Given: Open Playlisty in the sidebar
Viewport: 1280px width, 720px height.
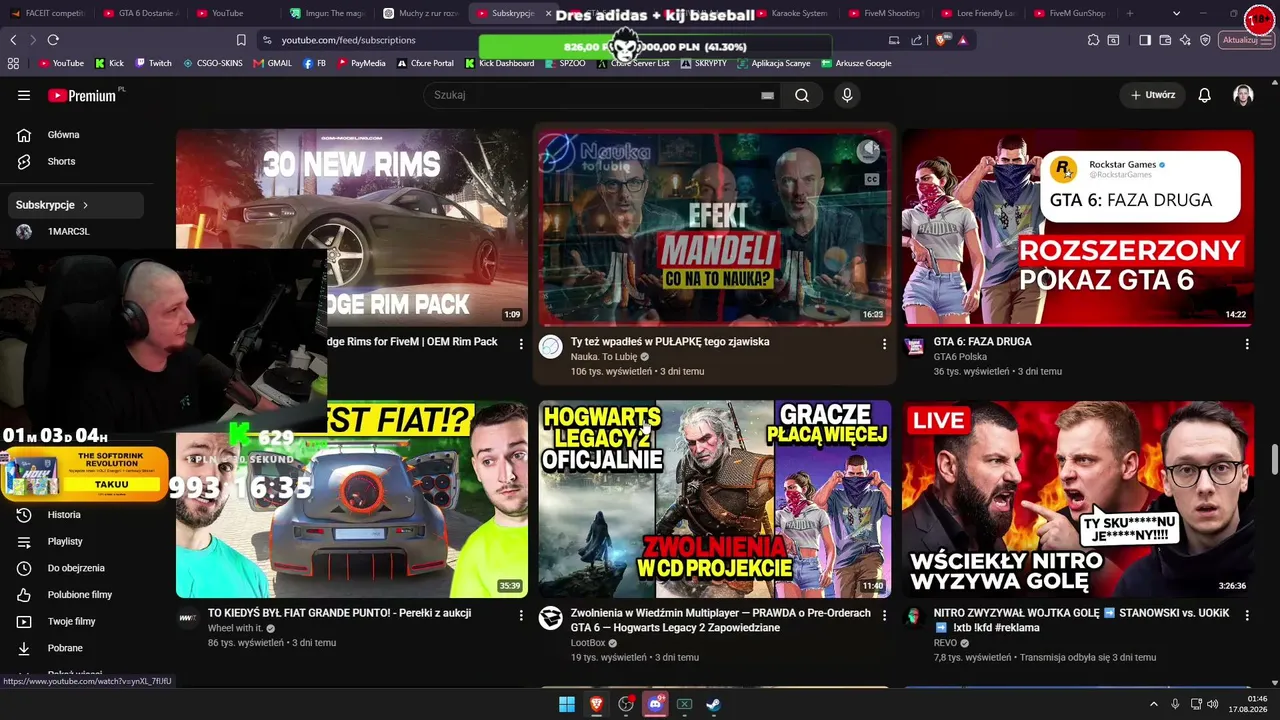Looking at the screenshot, I should [65, 541].
